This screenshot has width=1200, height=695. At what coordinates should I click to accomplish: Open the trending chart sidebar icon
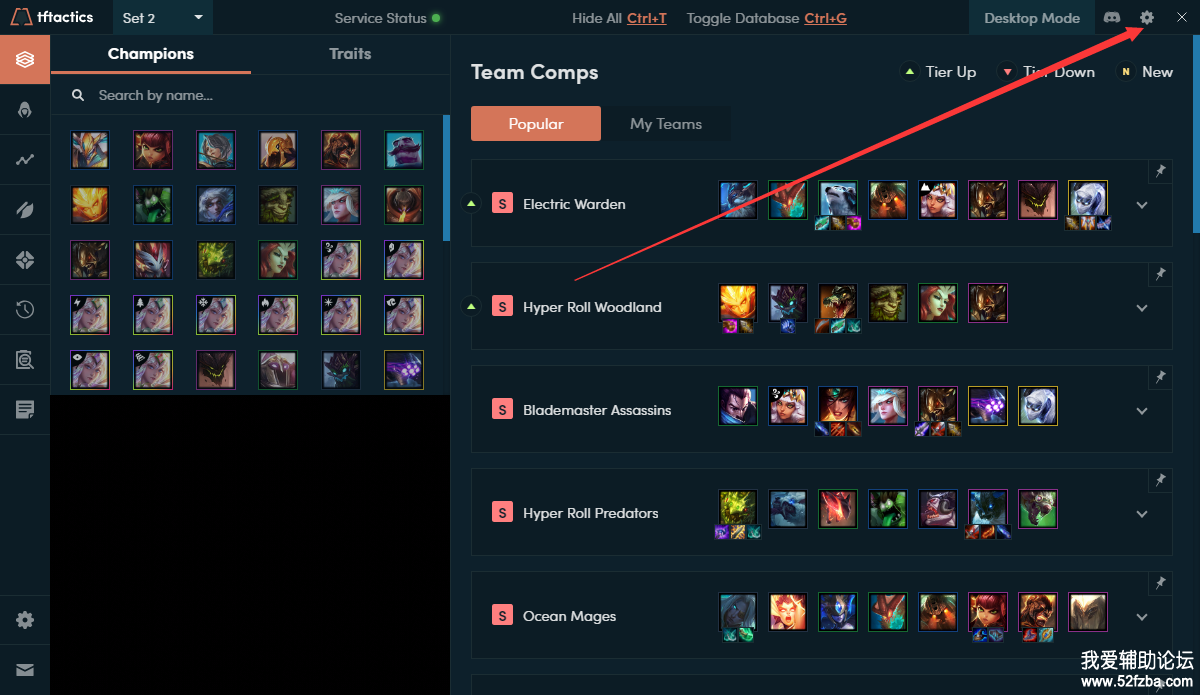click(25, 160)
